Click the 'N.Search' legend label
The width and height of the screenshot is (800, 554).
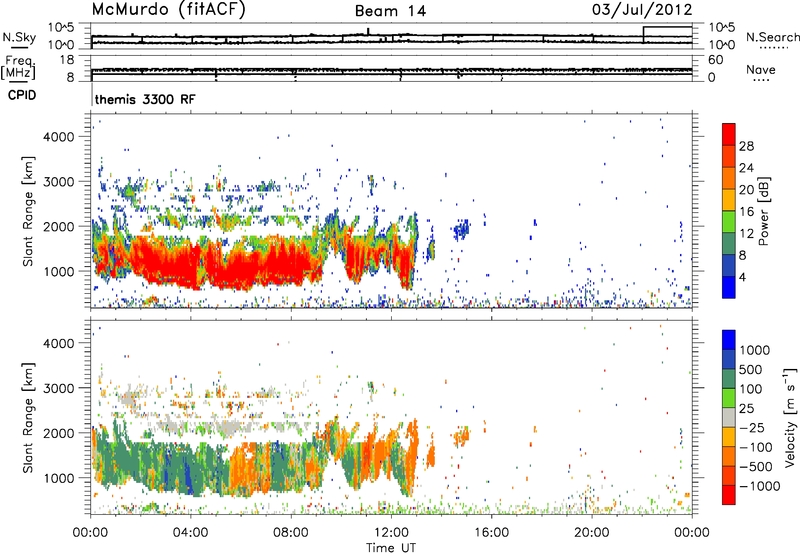click(x=772, y=37)
